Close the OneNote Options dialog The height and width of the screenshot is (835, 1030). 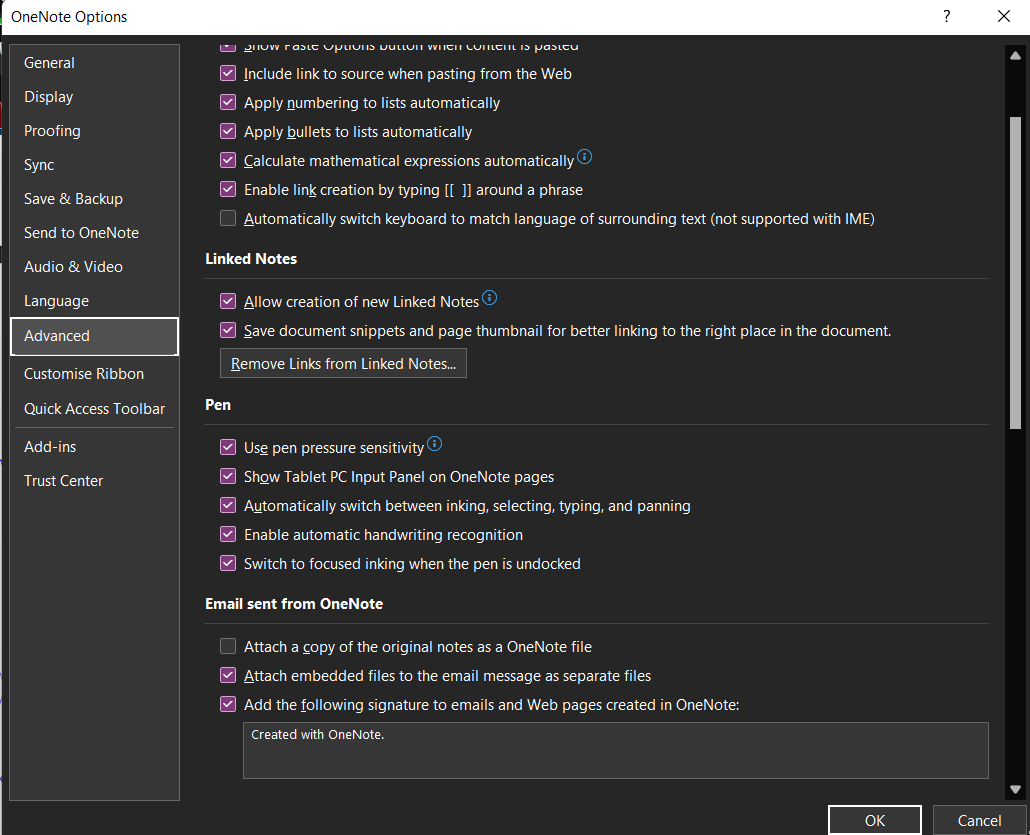click(1004, 16)
